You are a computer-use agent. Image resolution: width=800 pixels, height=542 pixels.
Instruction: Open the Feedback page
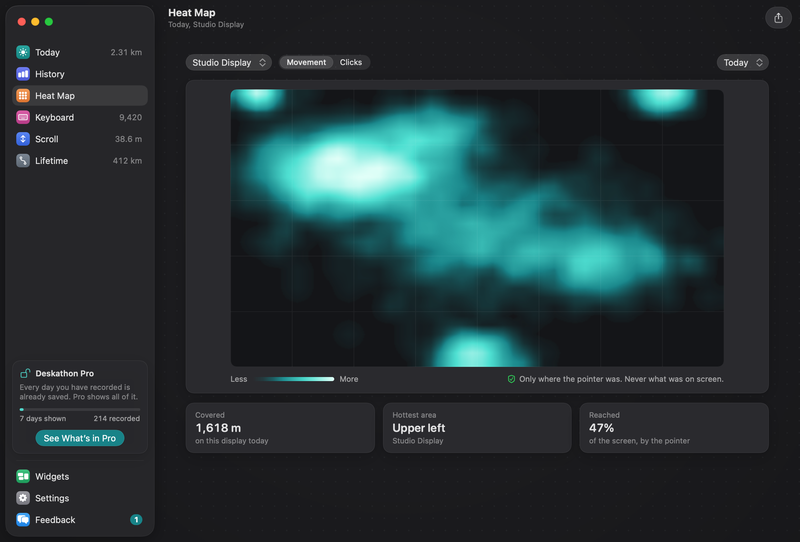pyautogui.click(x=80, y=520)
